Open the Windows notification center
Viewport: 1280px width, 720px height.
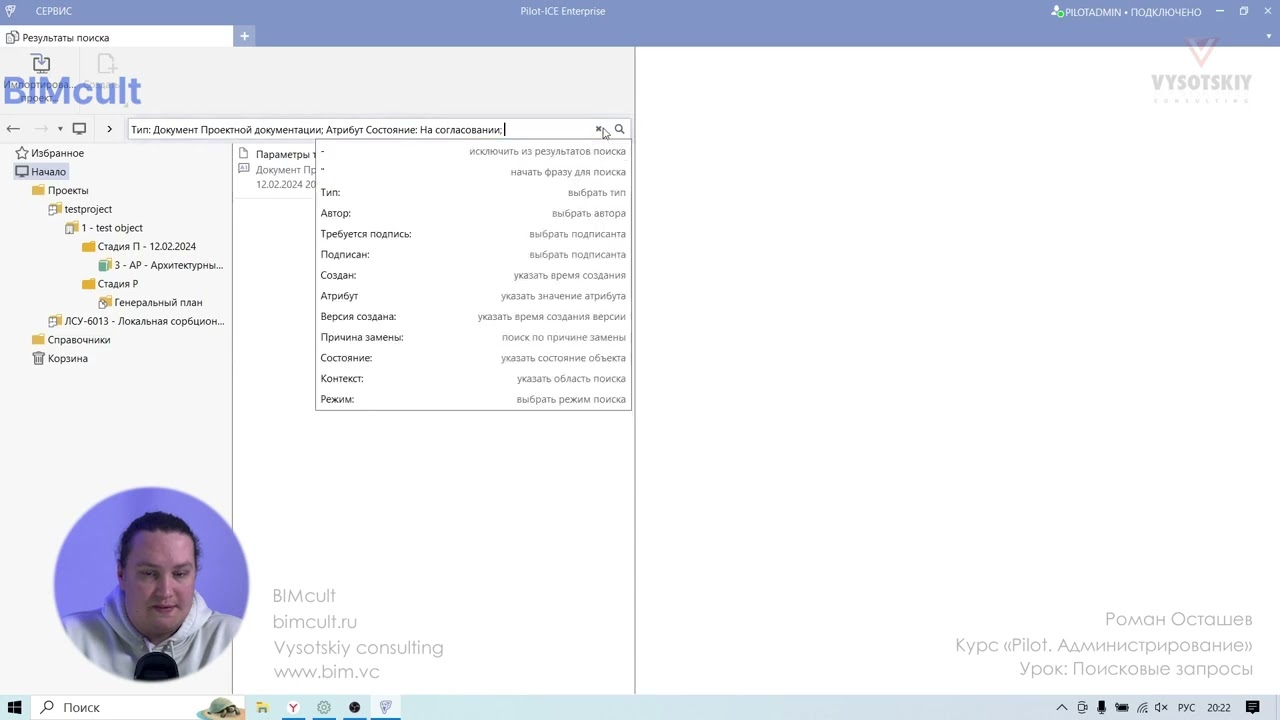coord(1253,707)
